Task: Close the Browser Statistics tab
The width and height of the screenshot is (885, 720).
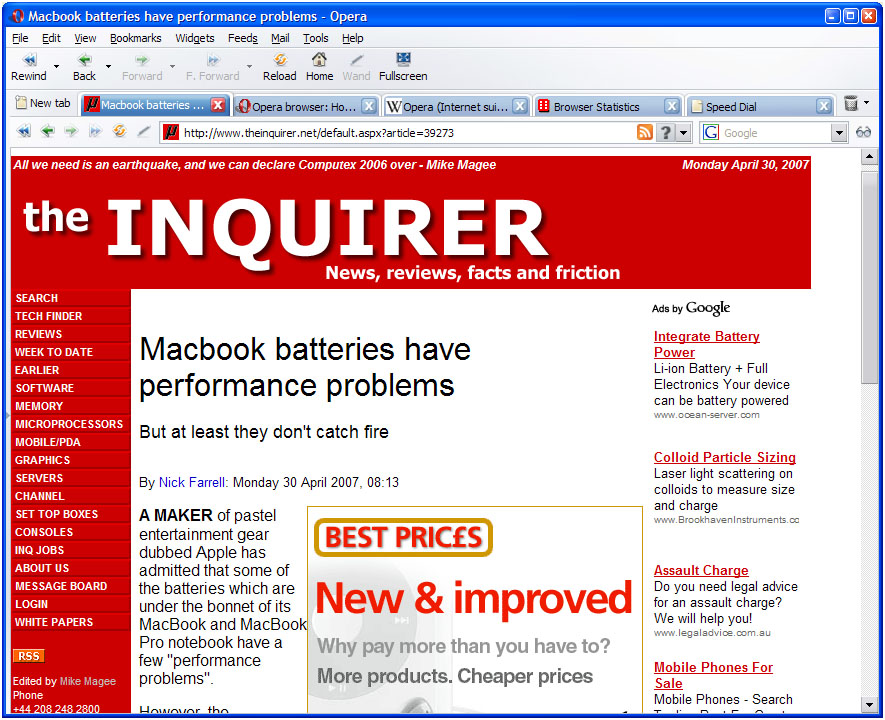Action: 672,106
